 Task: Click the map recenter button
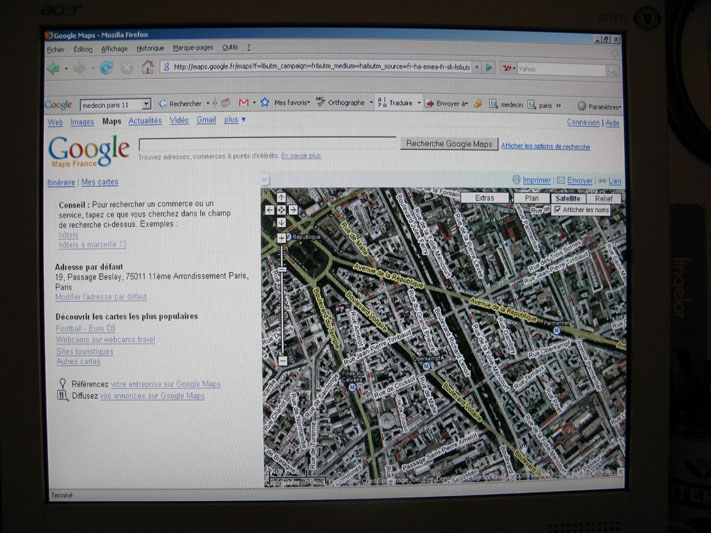tap(281, 210)
